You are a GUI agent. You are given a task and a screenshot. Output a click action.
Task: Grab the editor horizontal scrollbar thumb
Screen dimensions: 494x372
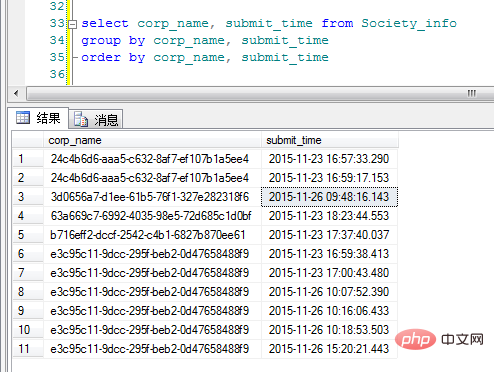coord(260,93)
